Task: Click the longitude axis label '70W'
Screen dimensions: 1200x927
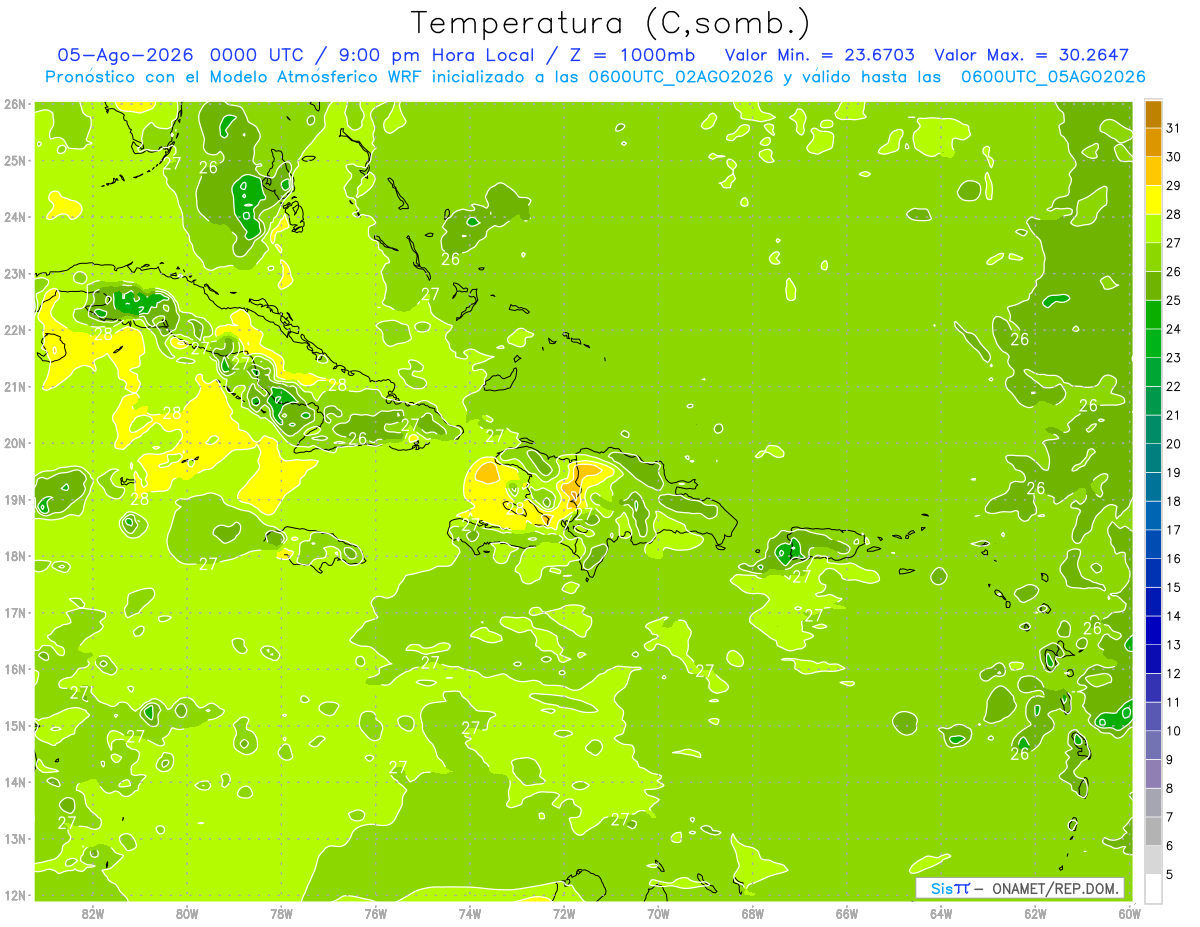Action: [x=658, y=914]
